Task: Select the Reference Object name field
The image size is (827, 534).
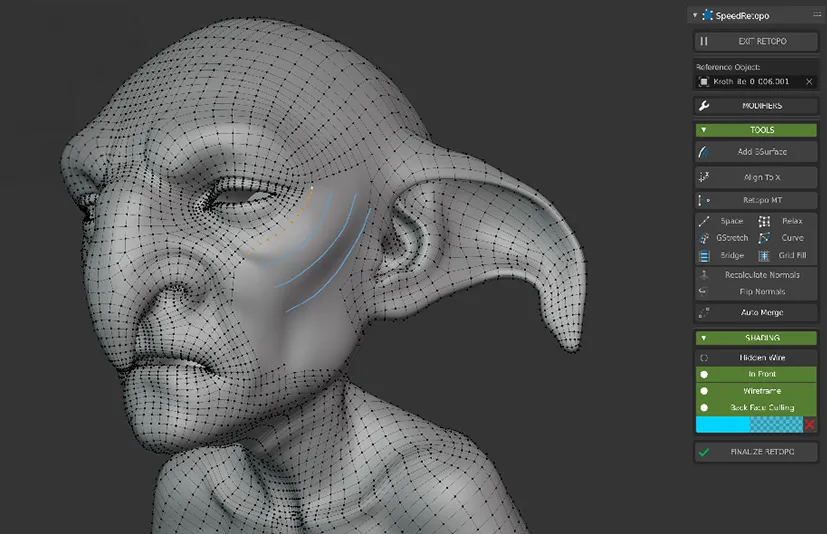Action: click(749, 81)
